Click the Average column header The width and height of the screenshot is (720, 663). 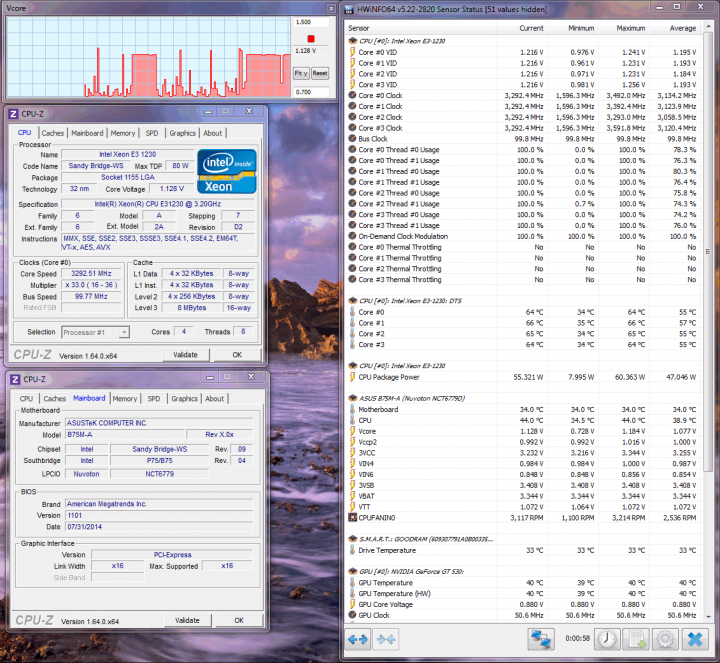tap(682, 28)
